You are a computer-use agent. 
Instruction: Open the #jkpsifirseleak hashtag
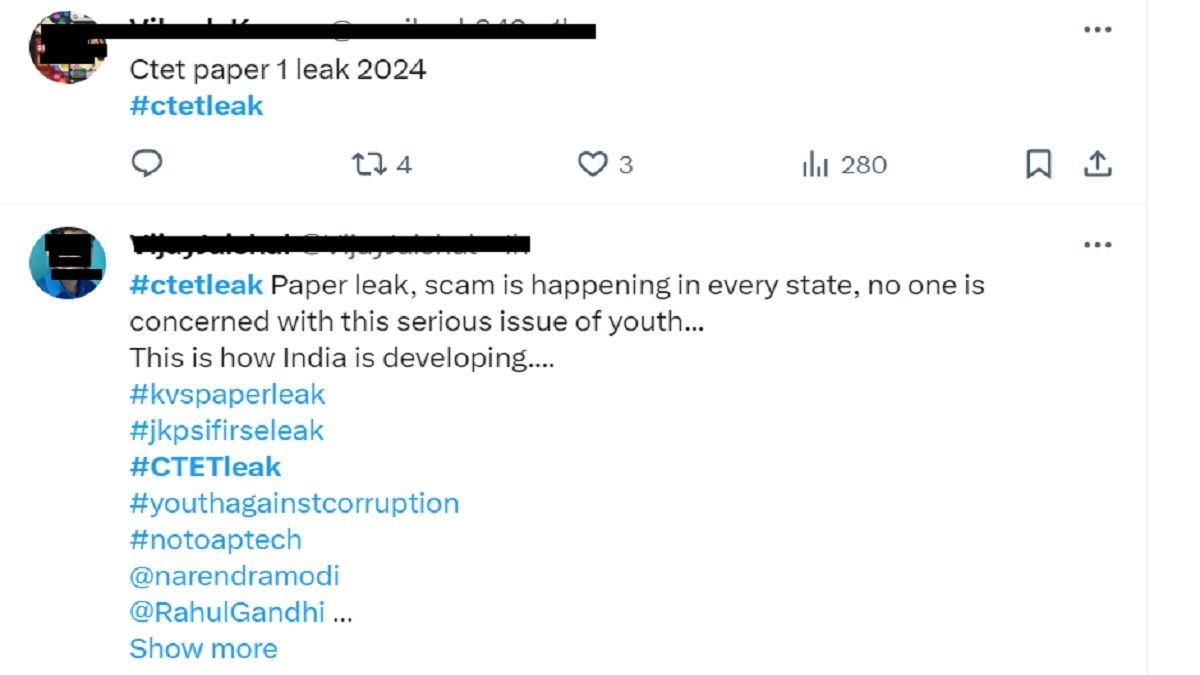coord(227,431)
